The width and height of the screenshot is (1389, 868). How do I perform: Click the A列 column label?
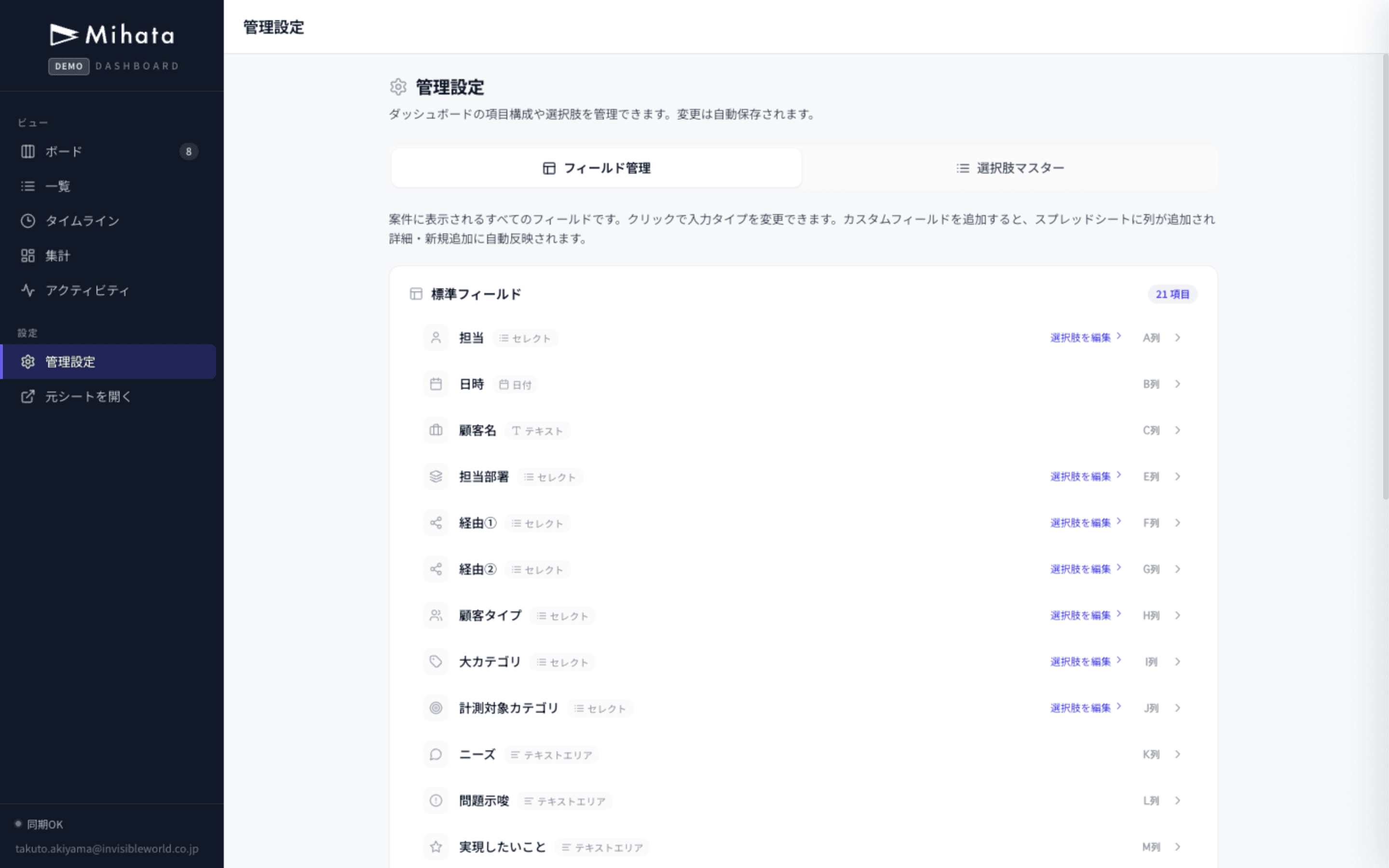[1151, 338]
